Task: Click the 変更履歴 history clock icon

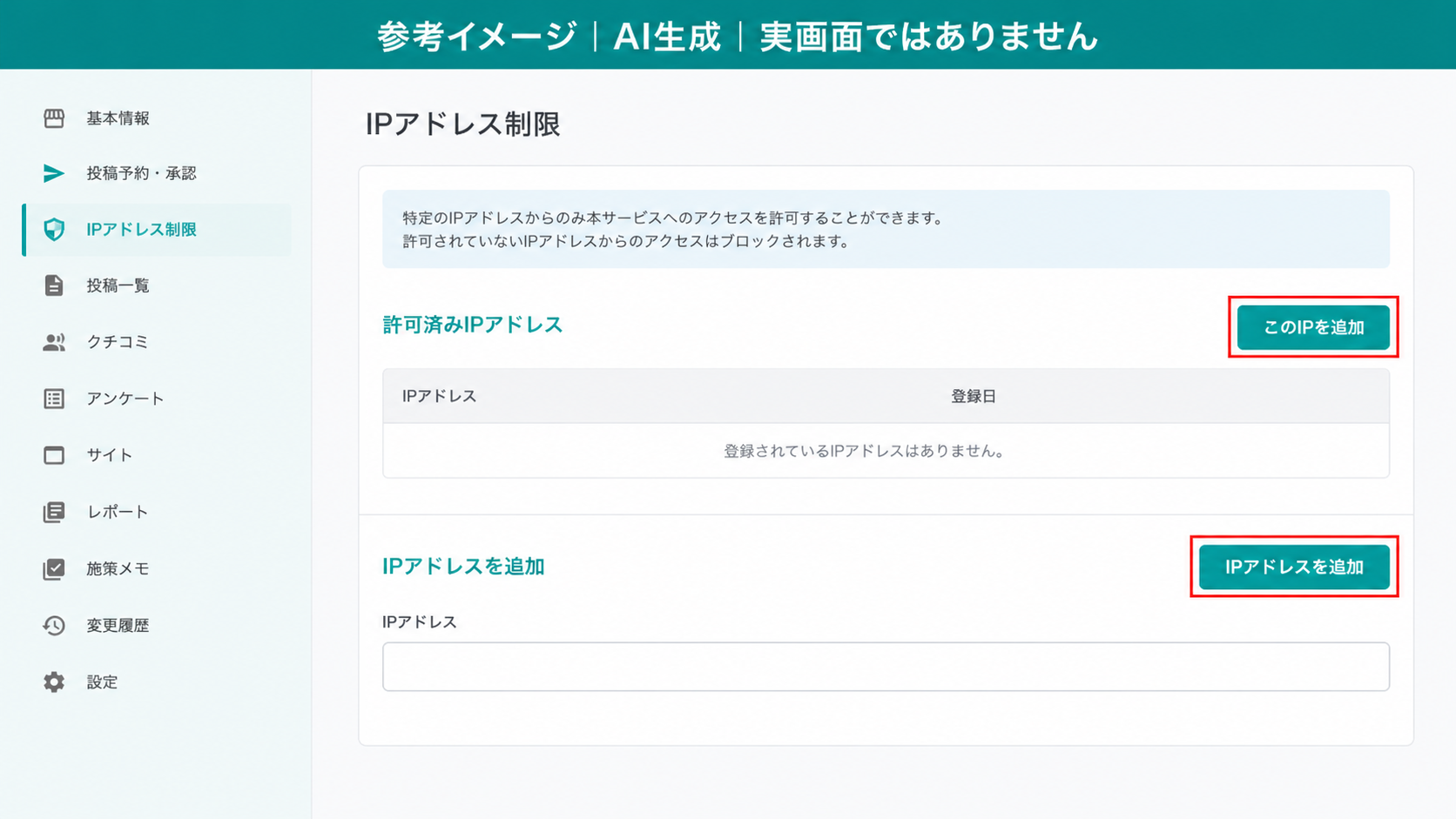Action: tap(54, 625)
